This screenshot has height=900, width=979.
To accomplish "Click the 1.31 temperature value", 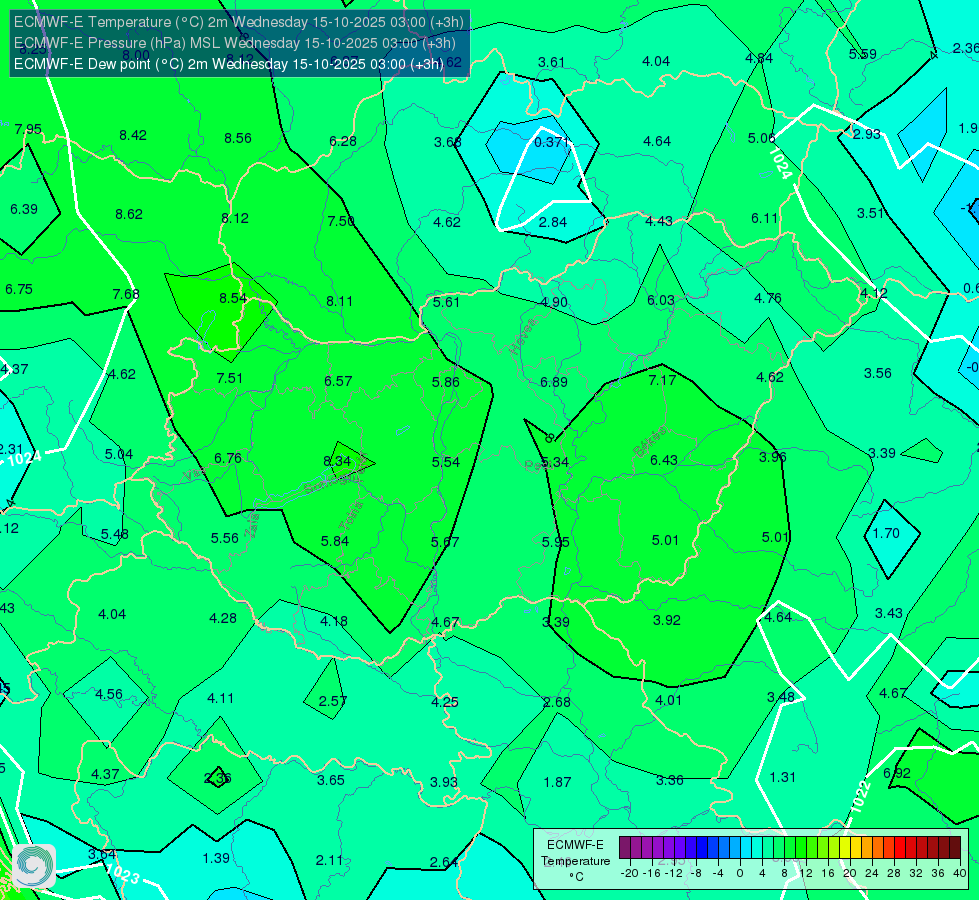I will click(x=782, y=778).
